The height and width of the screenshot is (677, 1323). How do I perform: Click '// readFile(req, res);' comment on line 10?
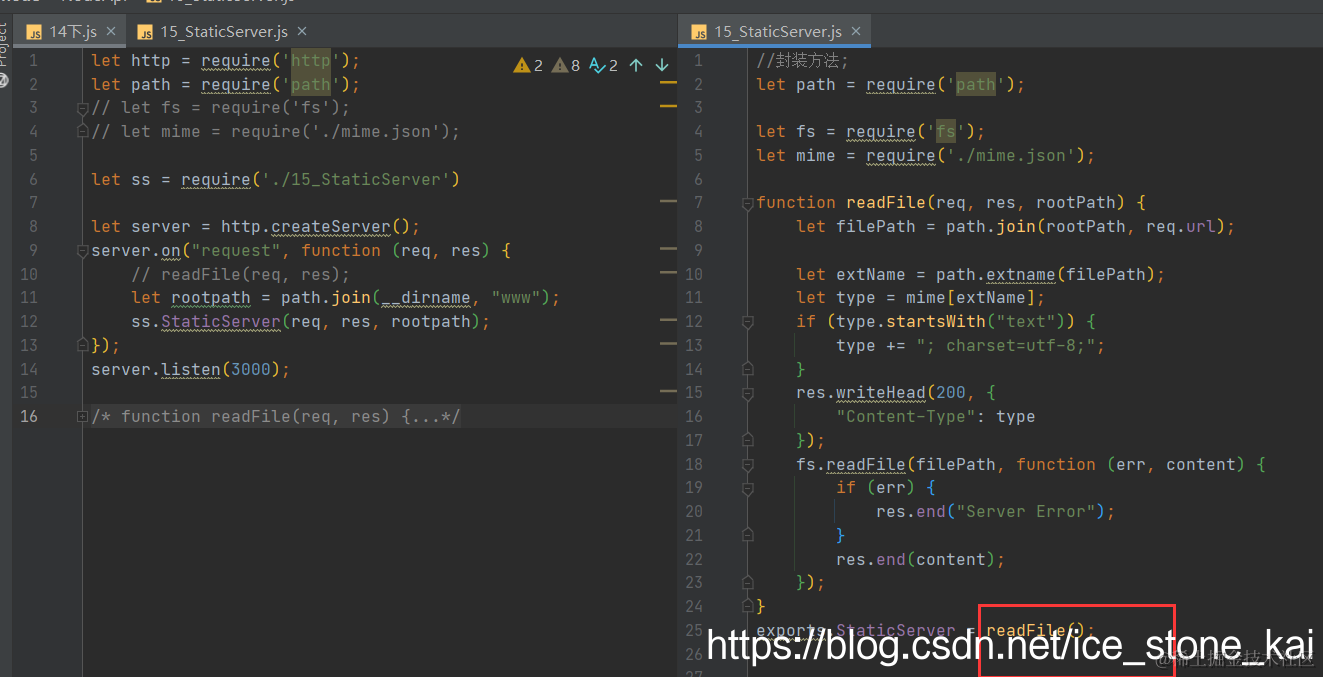(241, 274)
